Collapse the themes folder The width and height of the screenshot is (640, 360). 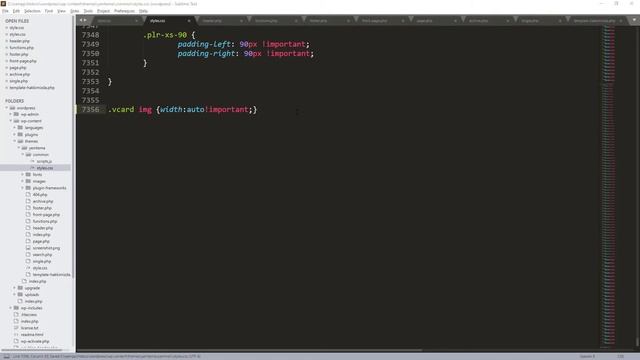click(x=15, y=141)
